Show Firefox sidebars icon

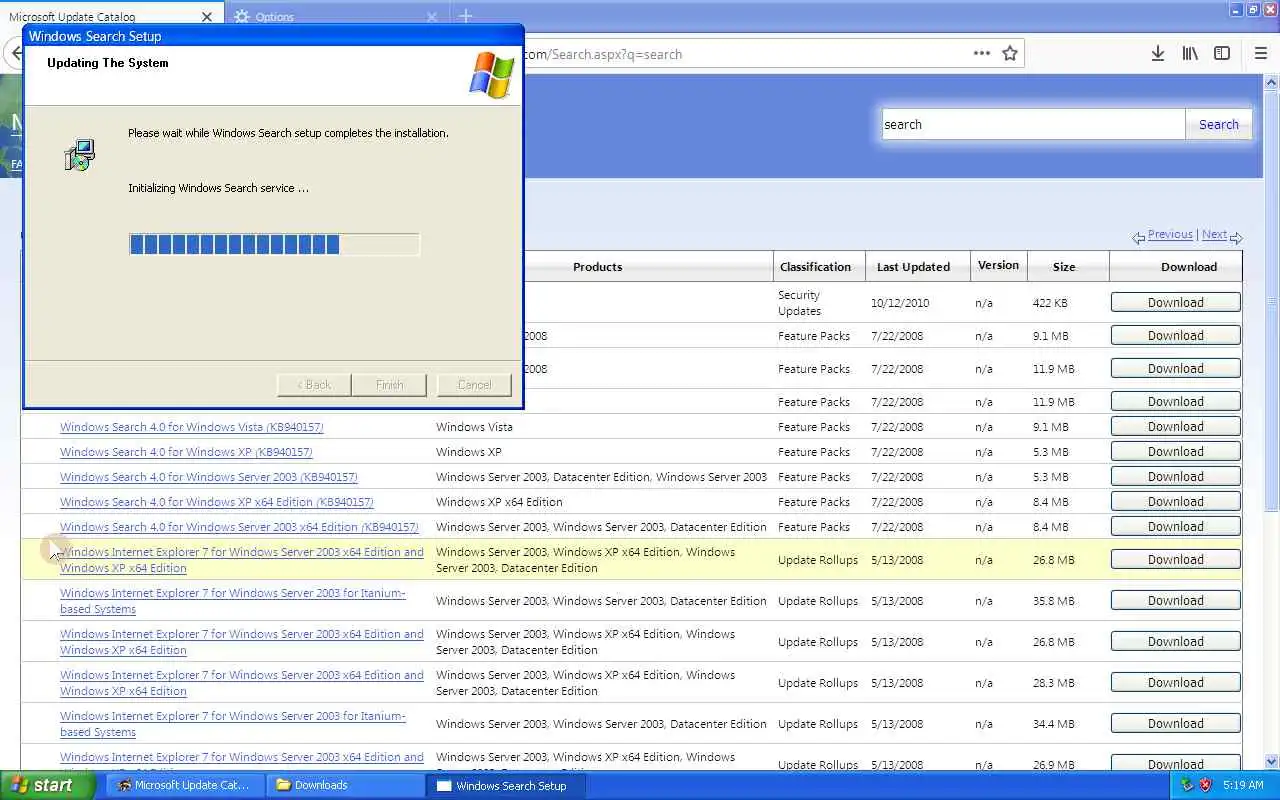tap(1222, 54)
